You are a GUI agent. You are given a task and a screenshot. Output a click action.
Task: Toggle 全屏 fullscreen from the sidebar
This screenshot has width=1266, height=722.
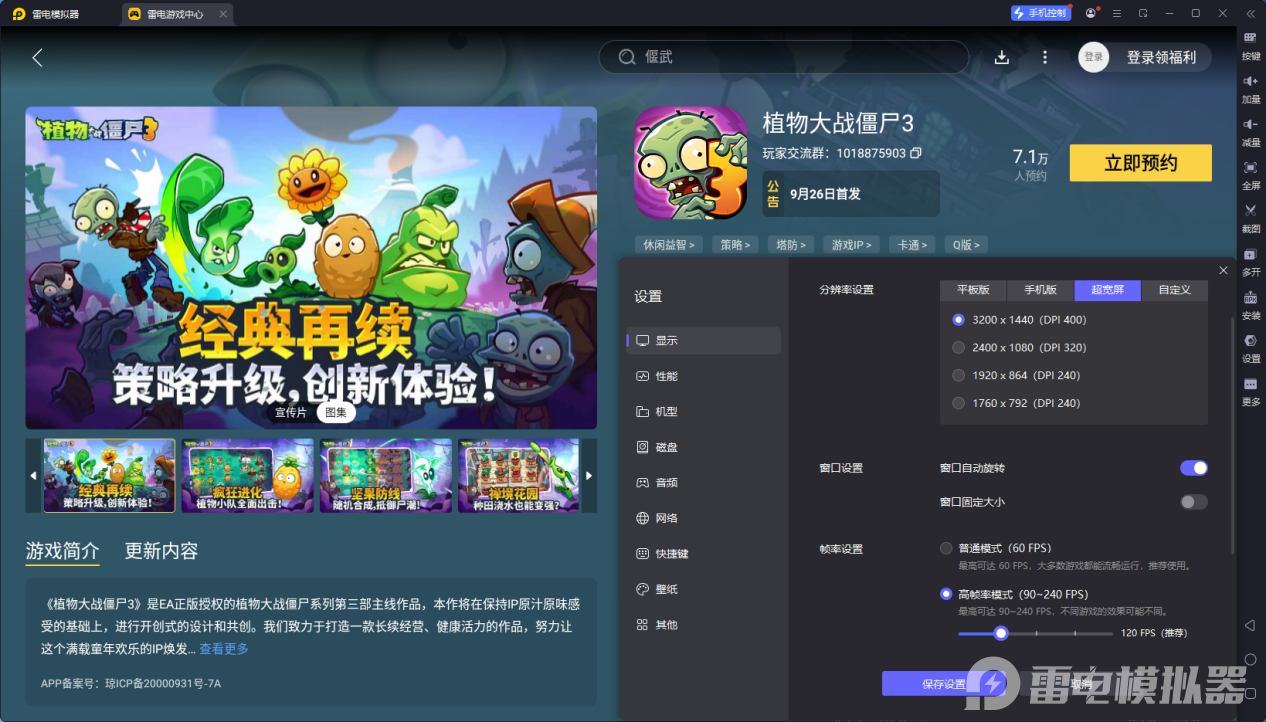pos(1250,167)
